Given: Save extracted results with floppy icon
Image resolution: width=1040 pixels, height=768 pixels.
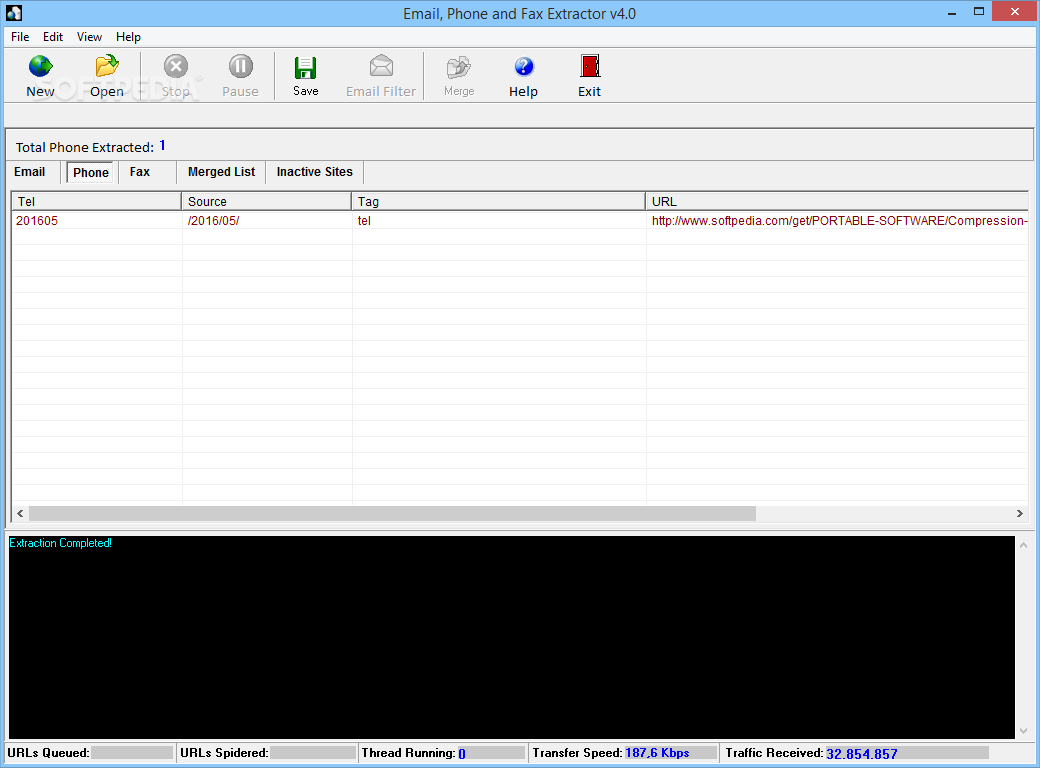Looking at the screenshot, I should tap(306, 76).
